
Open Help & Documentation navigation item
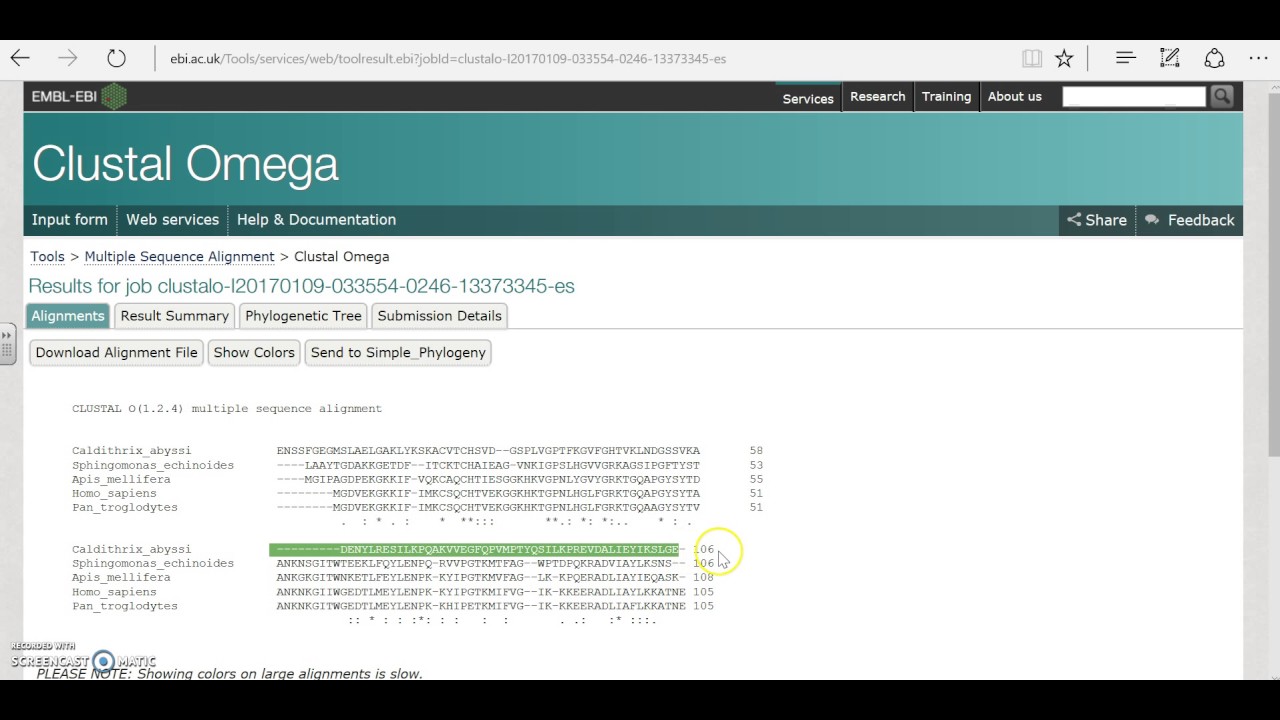point(316,220)
